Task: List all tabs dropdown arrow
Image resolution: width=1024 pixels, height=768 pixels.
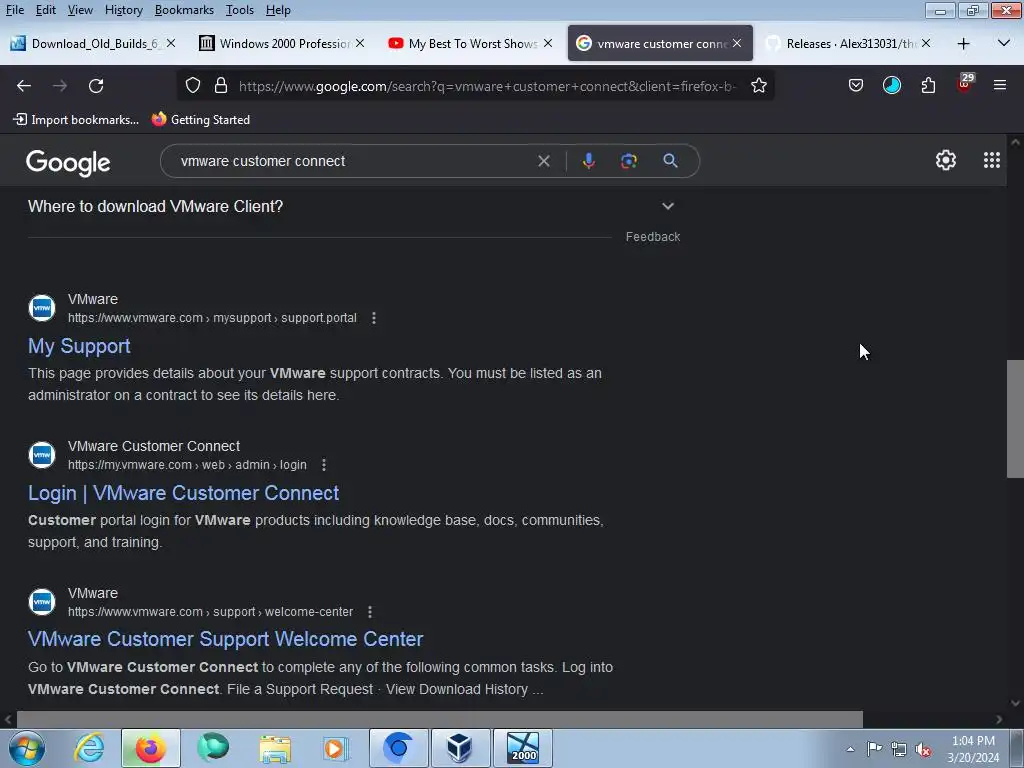Action: click(1004, 44)
